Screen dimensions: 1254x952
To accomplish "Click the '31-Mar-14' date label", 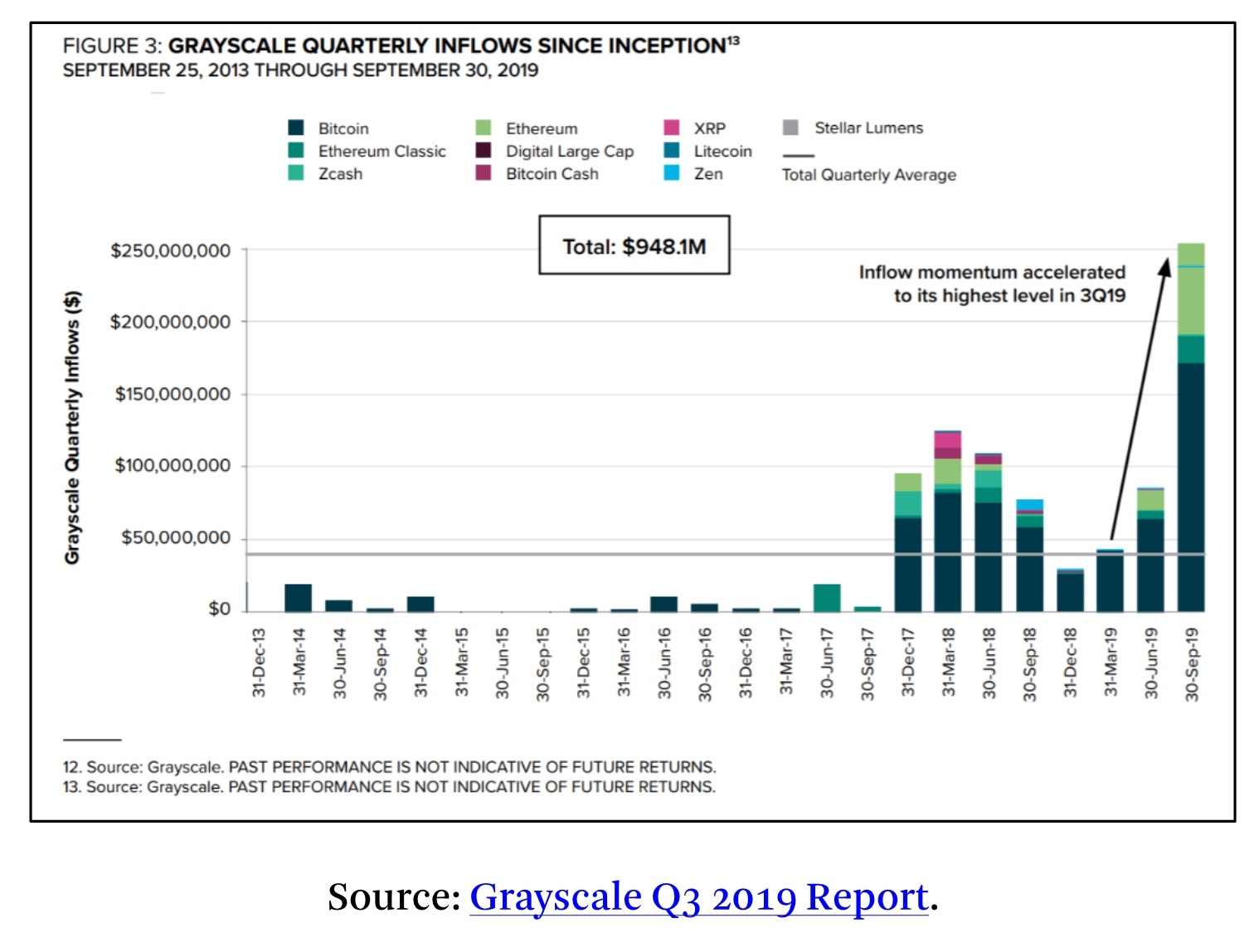I will 299,663.
